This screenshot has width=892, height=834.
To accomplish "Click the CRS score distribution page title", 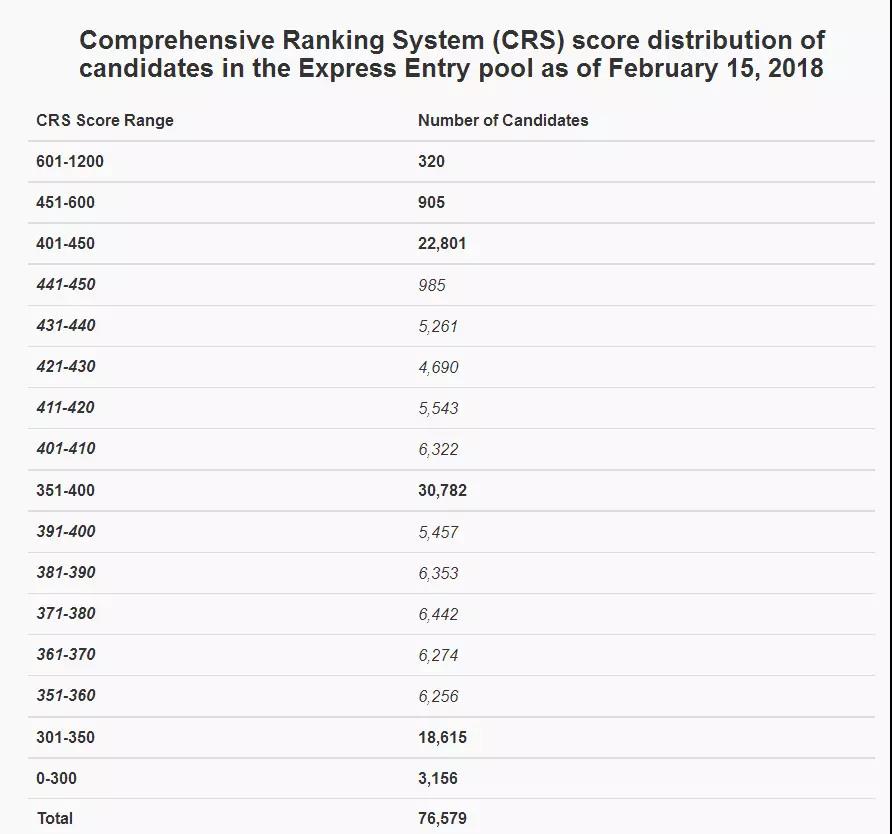I will point(451,54).
